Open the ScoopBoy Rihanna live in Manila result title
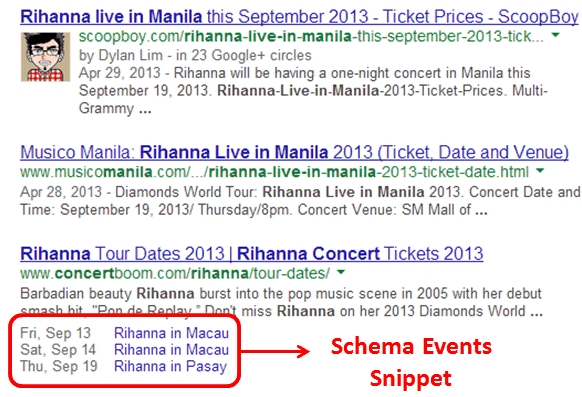Screen dimensions: 582x397 coord(299,17)
